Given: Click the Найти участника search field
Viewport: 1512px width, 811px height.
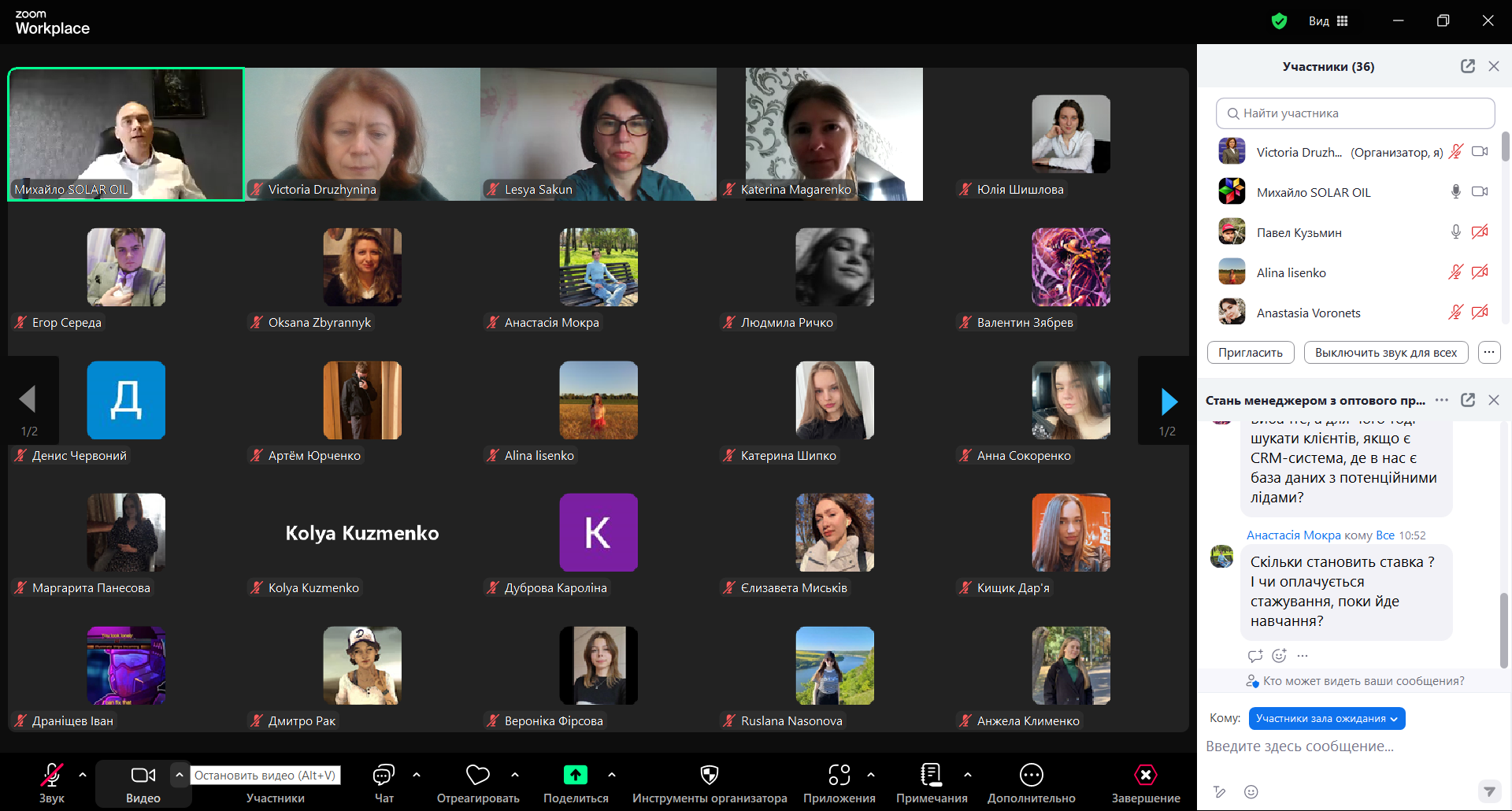Looking at the screenshot, I should (1355, 113).
